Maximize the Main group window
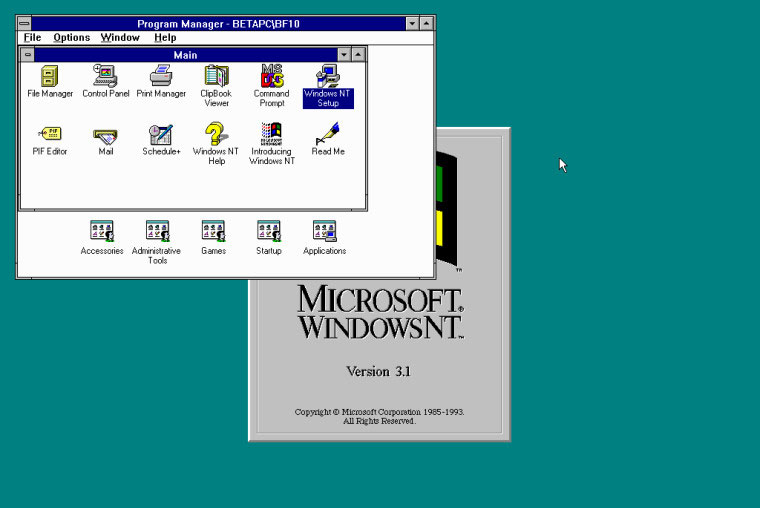The width and height of the screenshot is (760, 508). (358, 54)
